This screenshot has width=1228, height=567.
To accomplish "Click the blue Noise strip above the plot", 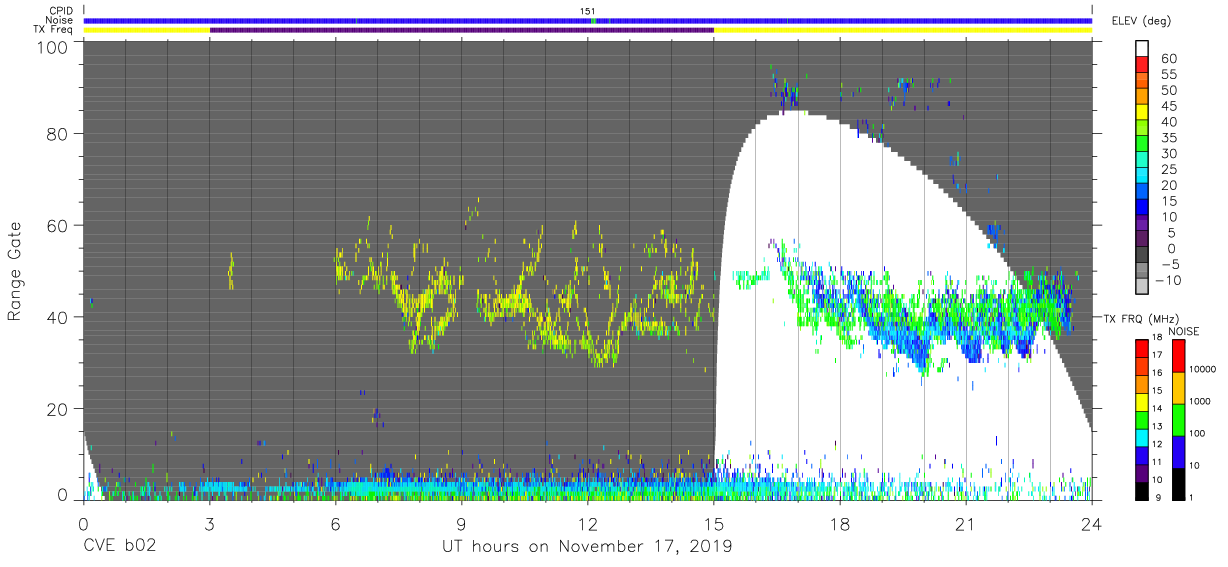I will 588,20.
